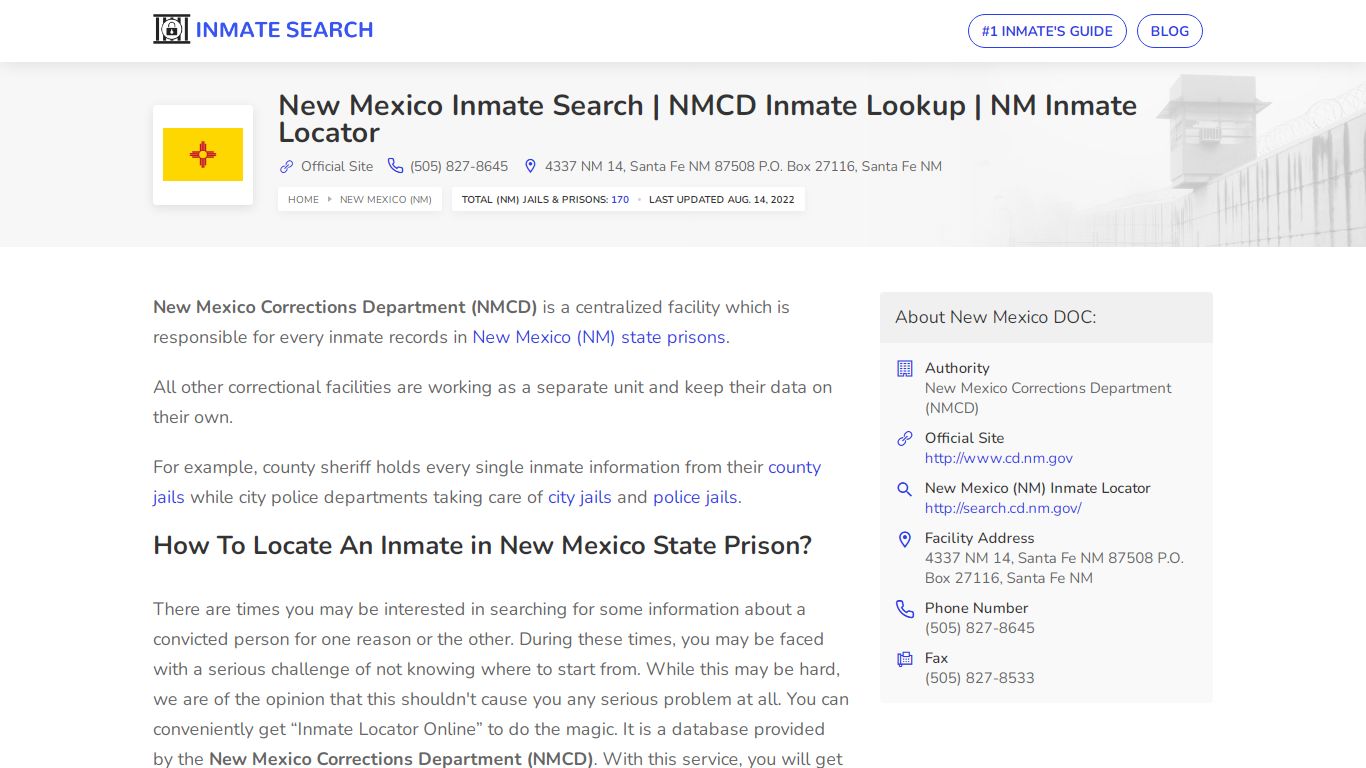Go to the Blog page
The height and width of the screenshot is (768, 1366).
coord(1169,31)
